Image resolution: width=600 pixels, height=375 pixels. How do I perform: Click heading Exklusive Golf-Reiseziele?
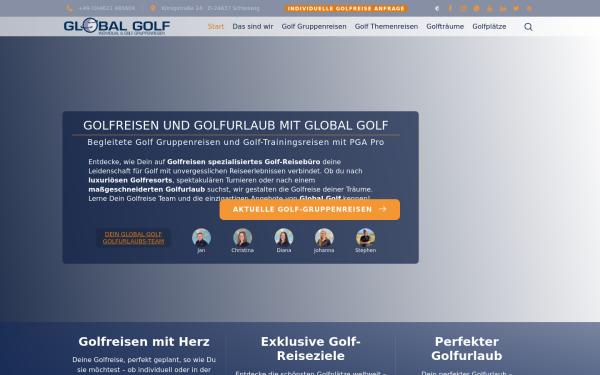[x=311, y=349]
